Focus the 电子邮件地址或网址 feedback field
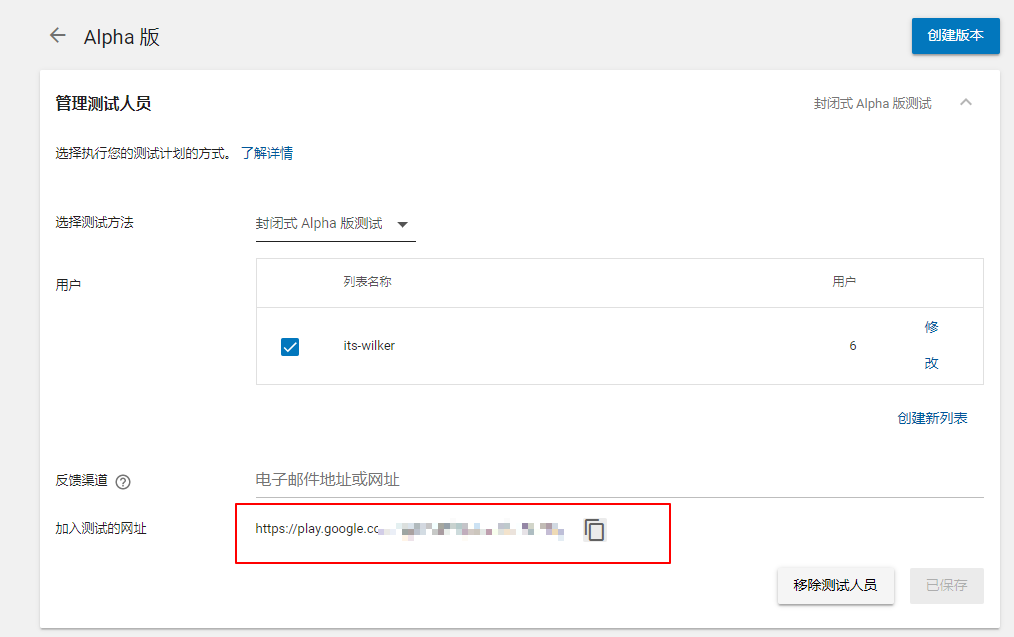 (620, 480)
